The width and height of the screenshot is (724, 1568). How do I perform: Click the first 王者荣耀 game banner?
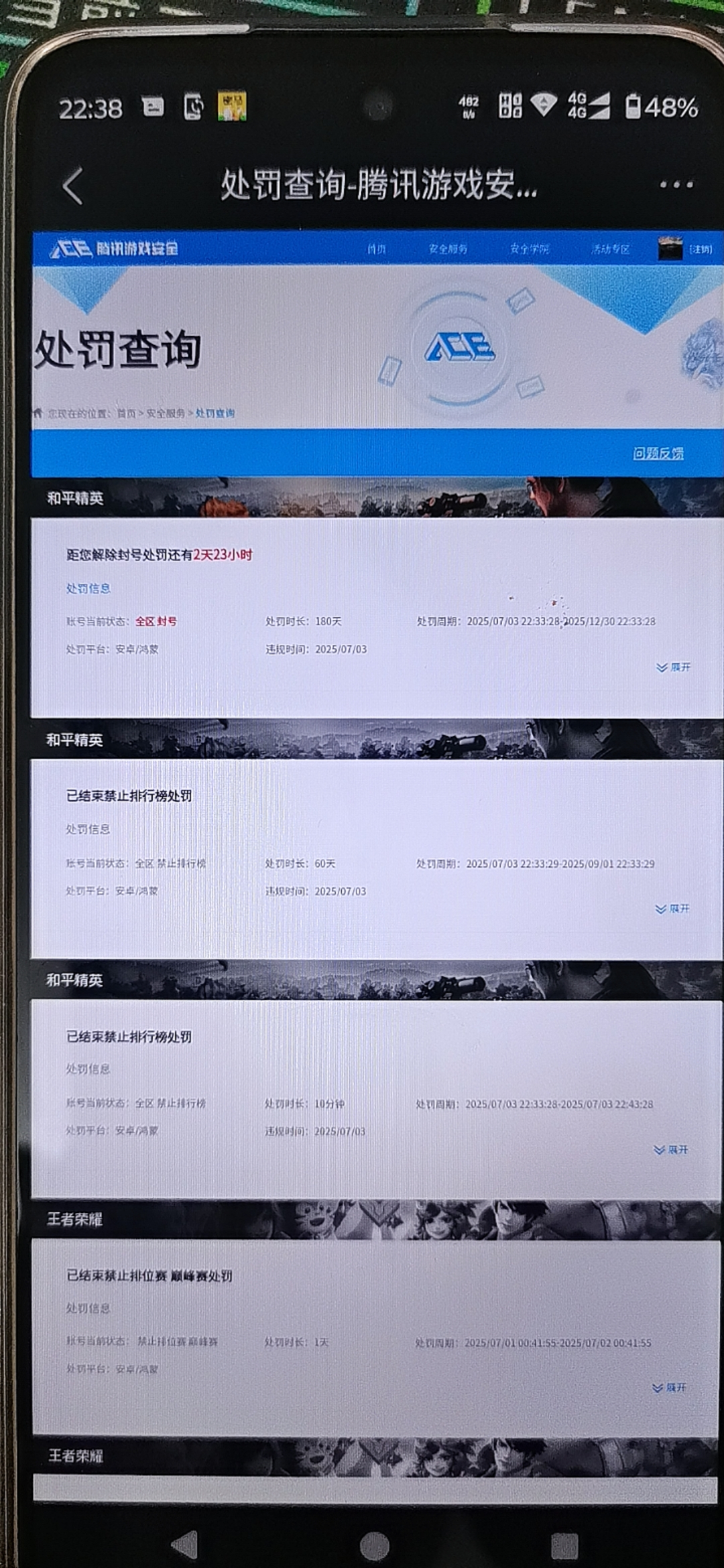(377, 1219)
